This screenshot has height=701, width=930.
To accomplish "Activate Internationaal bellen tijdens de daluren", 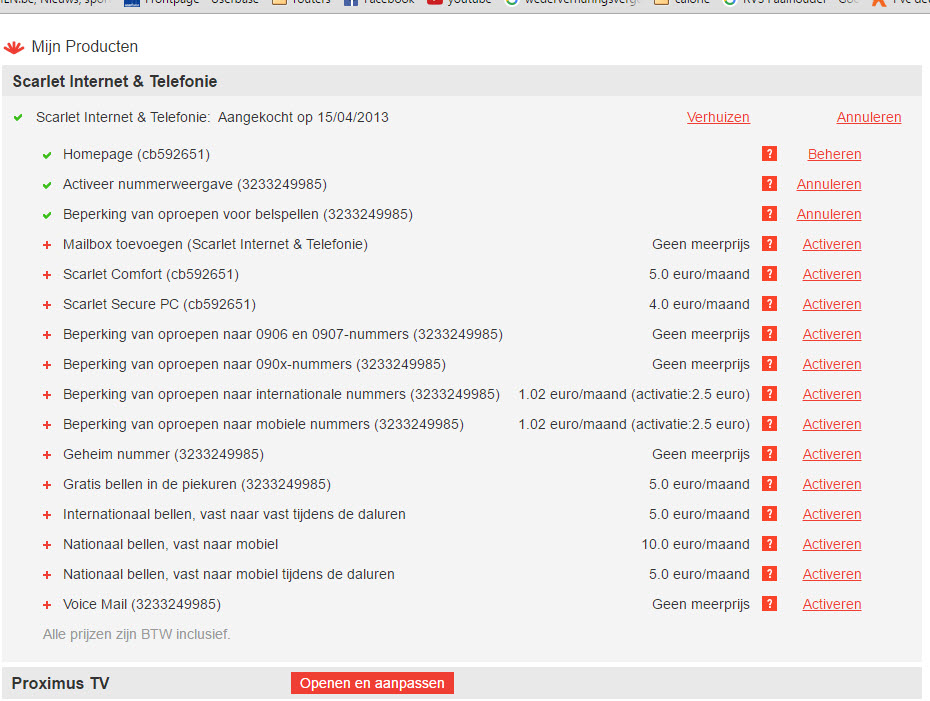I will pos(831,514).
